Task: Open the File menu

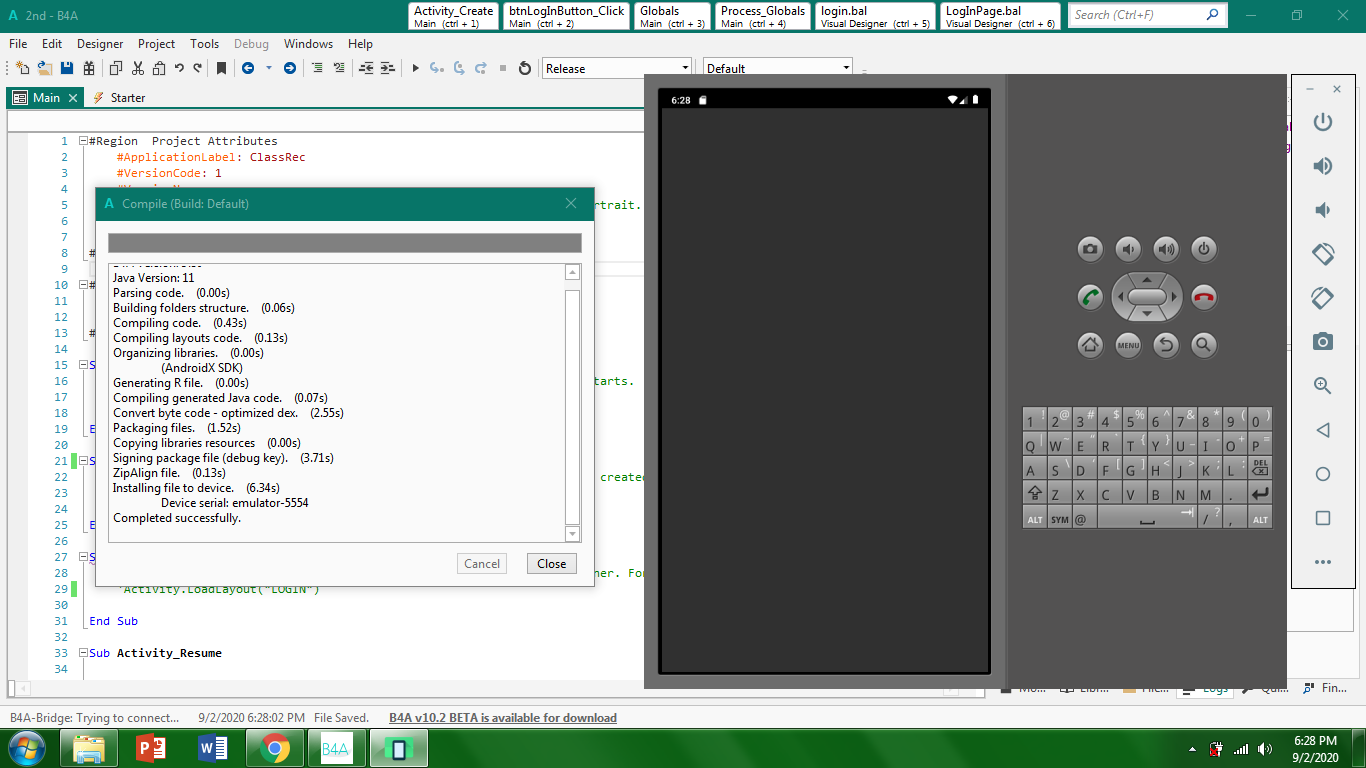Action: click(x=18, y=44)
